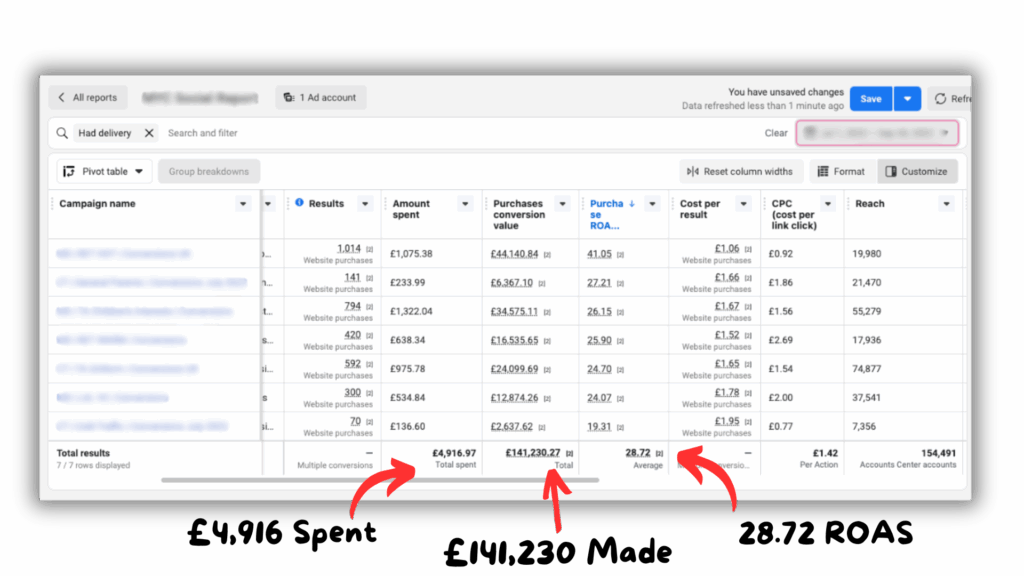Click the £1,075.38 amount spent cell
The width and height of the screenshot is (1024, 576).
411,253
